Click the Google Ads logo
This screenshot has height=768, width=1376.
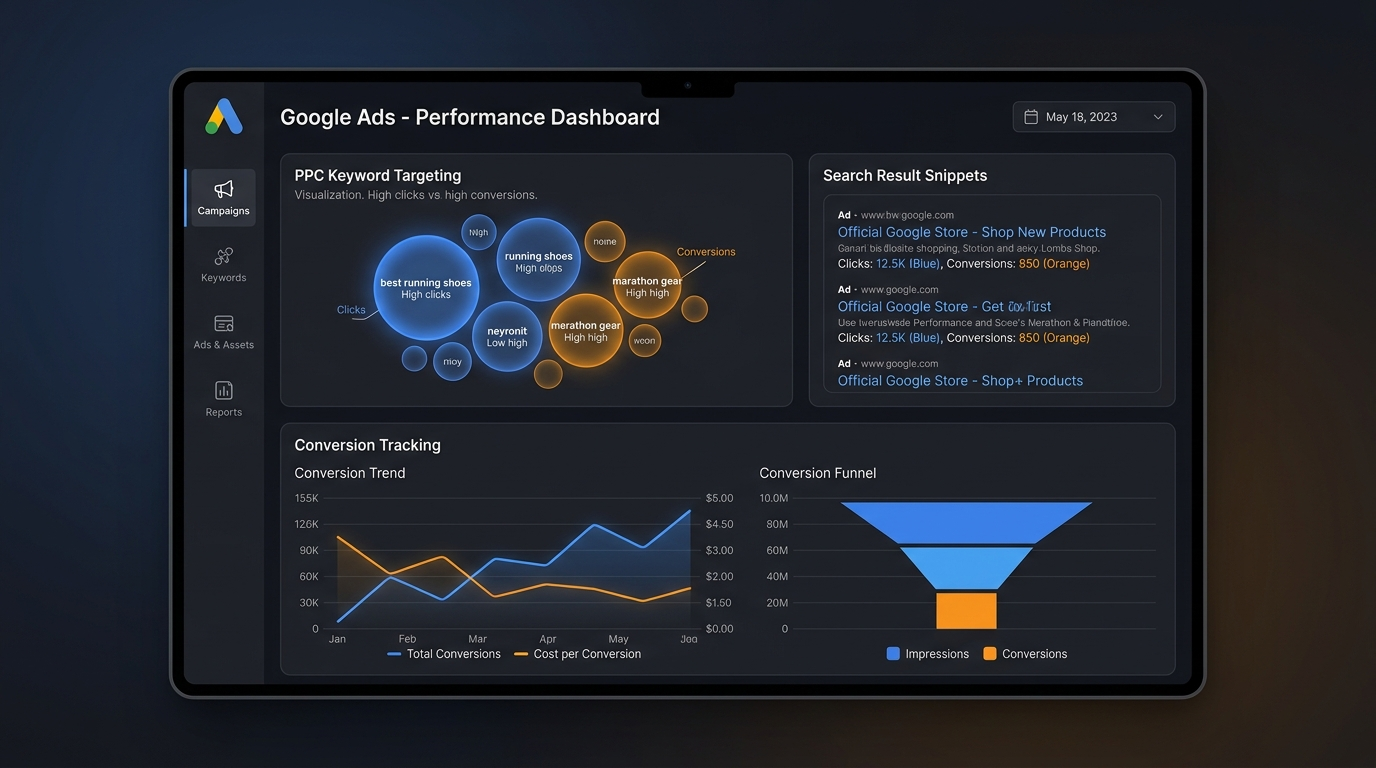pos(224,117)
